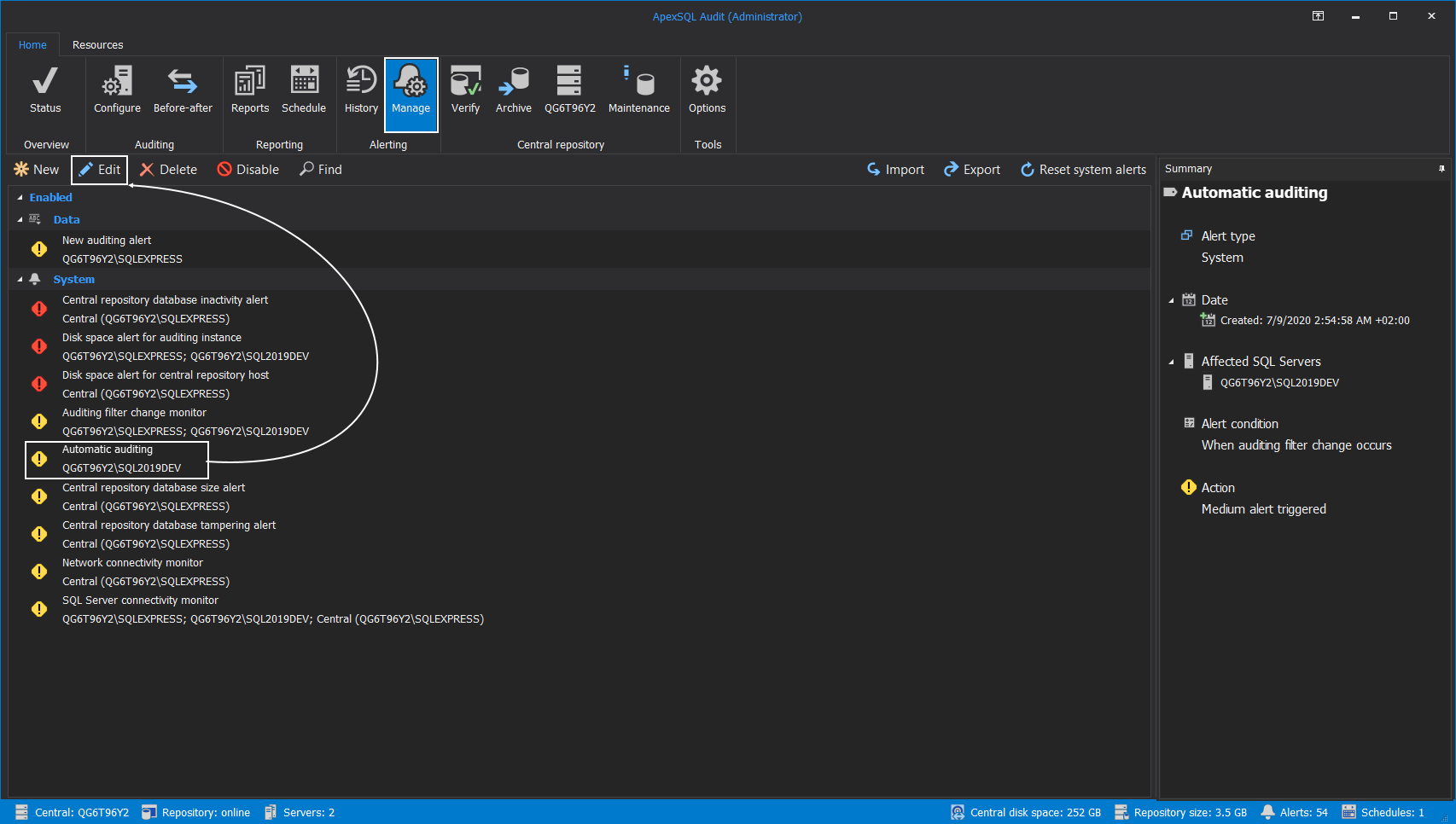Open ribbon display options in title bar
The width and height of the screenshot is (1456, 824).
point(1318,16)
